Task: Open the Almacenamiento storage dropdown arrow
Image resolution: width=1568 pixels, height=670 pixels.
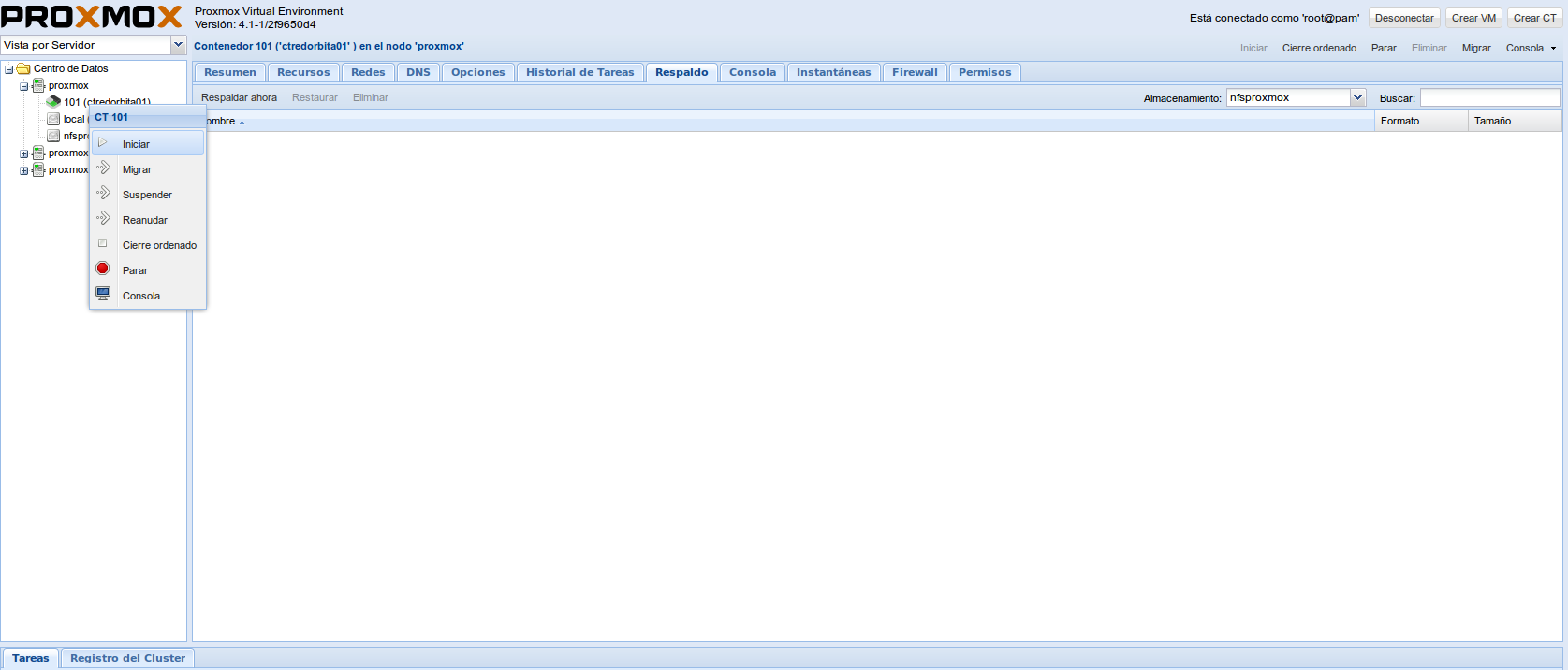Action: click(x=1357, y=97)
